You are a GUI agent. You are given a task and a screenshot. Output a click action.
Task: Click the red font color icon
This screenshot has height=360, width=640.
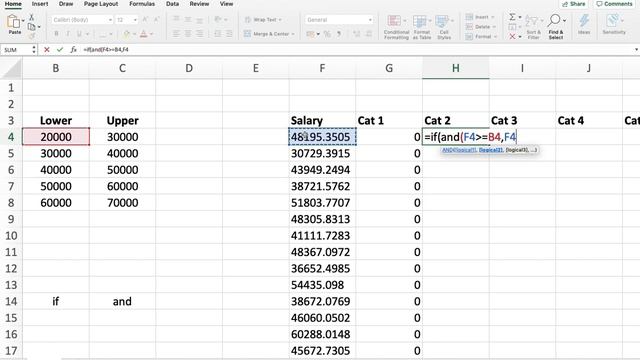[143, 34]
